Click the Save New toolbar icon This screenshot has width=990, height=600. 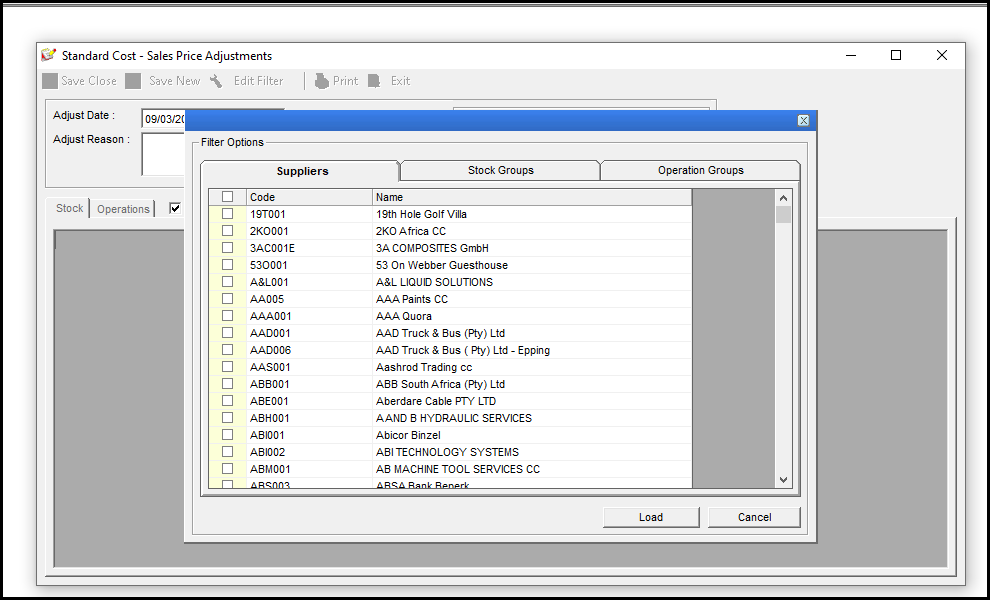point(133,81)
